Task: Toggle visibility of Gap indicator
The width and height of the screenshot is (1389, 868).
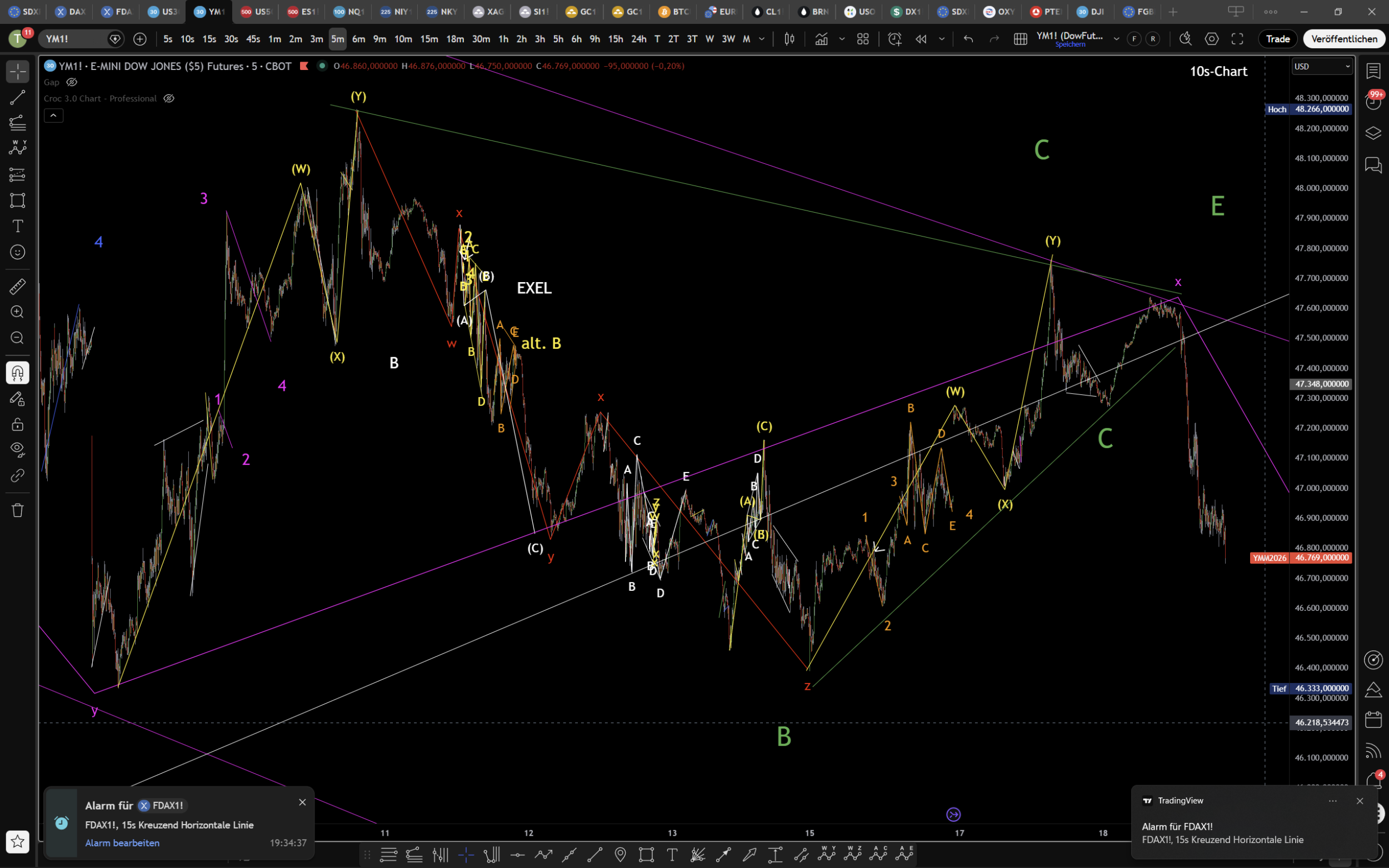Action: pyautogui.click(x=72, y=82)
